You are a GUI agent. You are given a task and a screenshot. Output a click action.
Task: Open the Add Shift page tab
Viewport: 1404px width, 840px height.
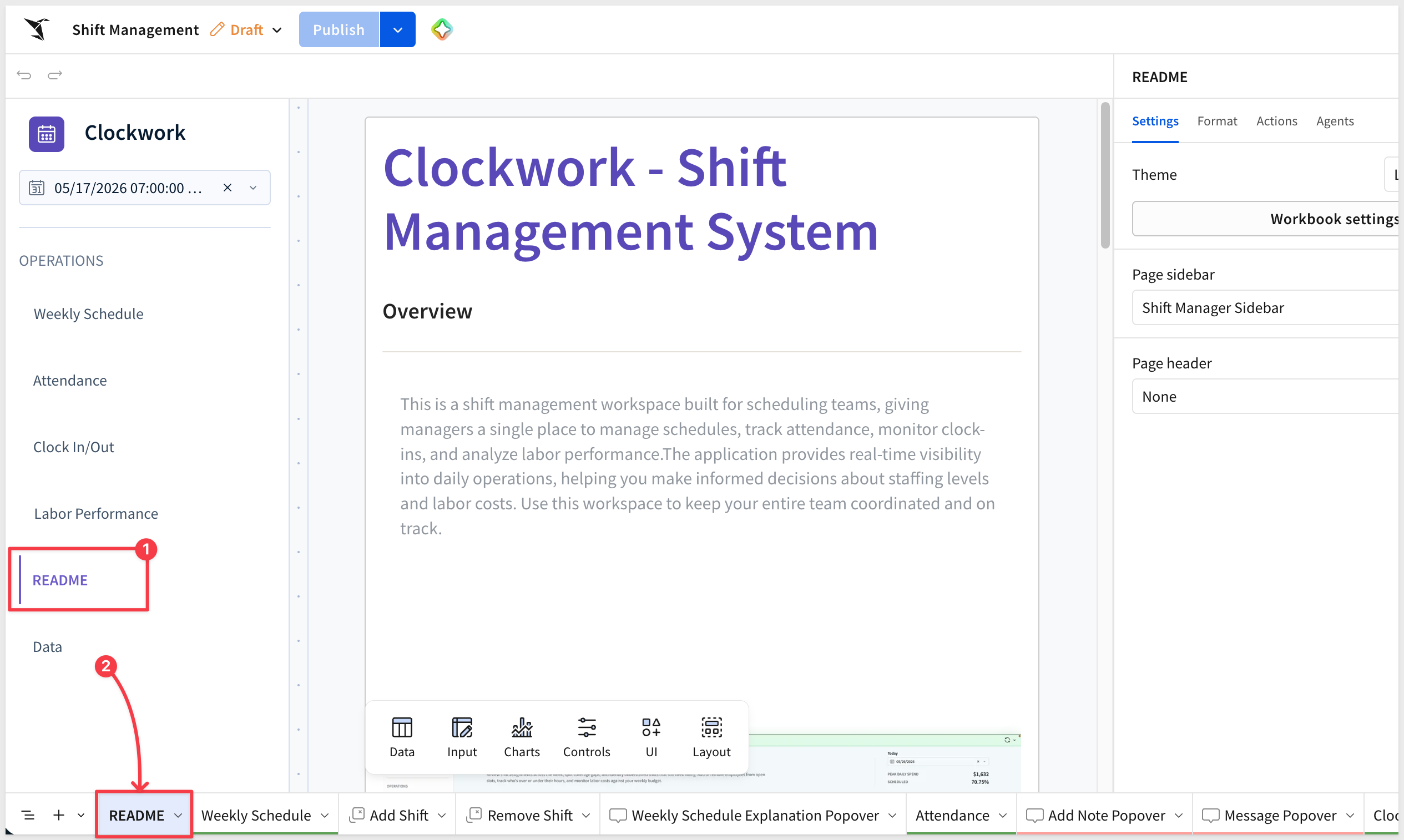pyautogui.click(x=398, y=815)
